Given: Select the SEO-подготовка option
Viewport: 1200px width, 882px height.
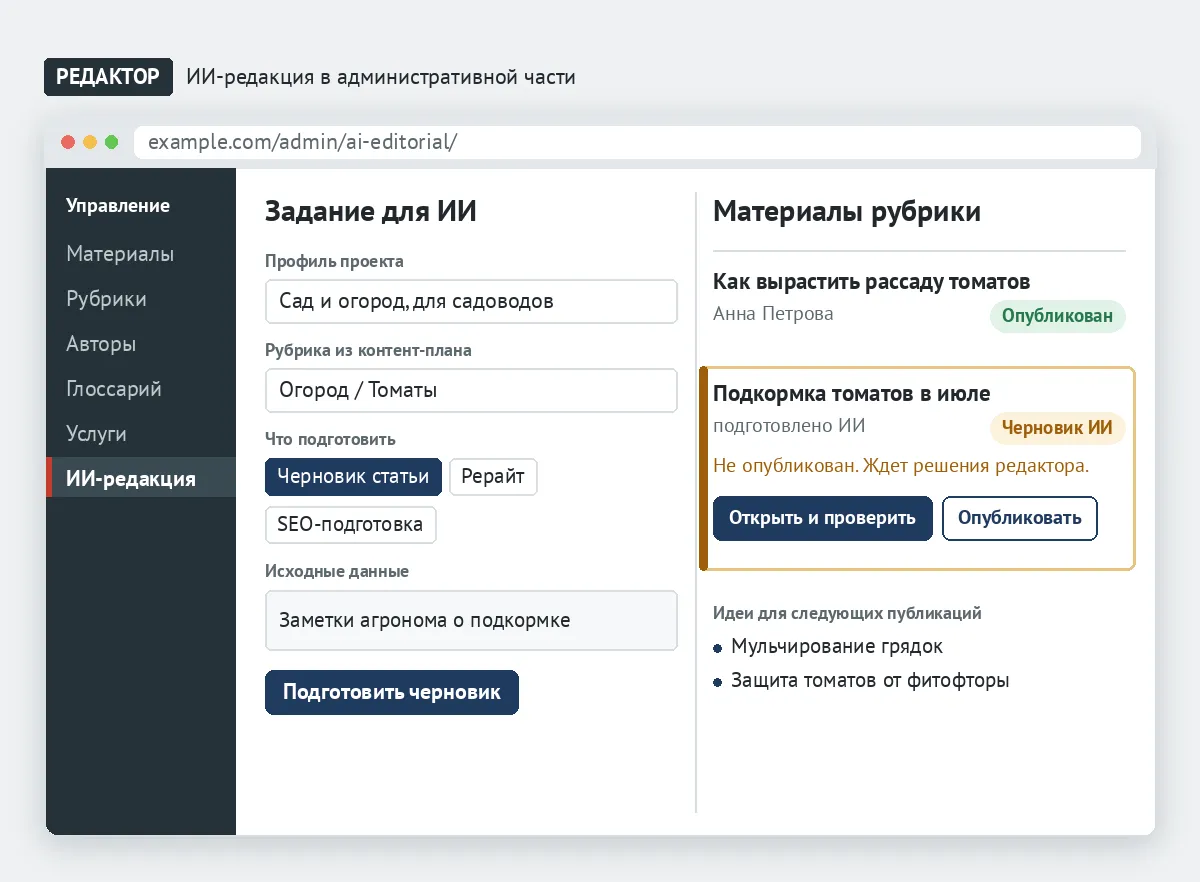Looking at the screenshot, I should click(x=351, y=524).
